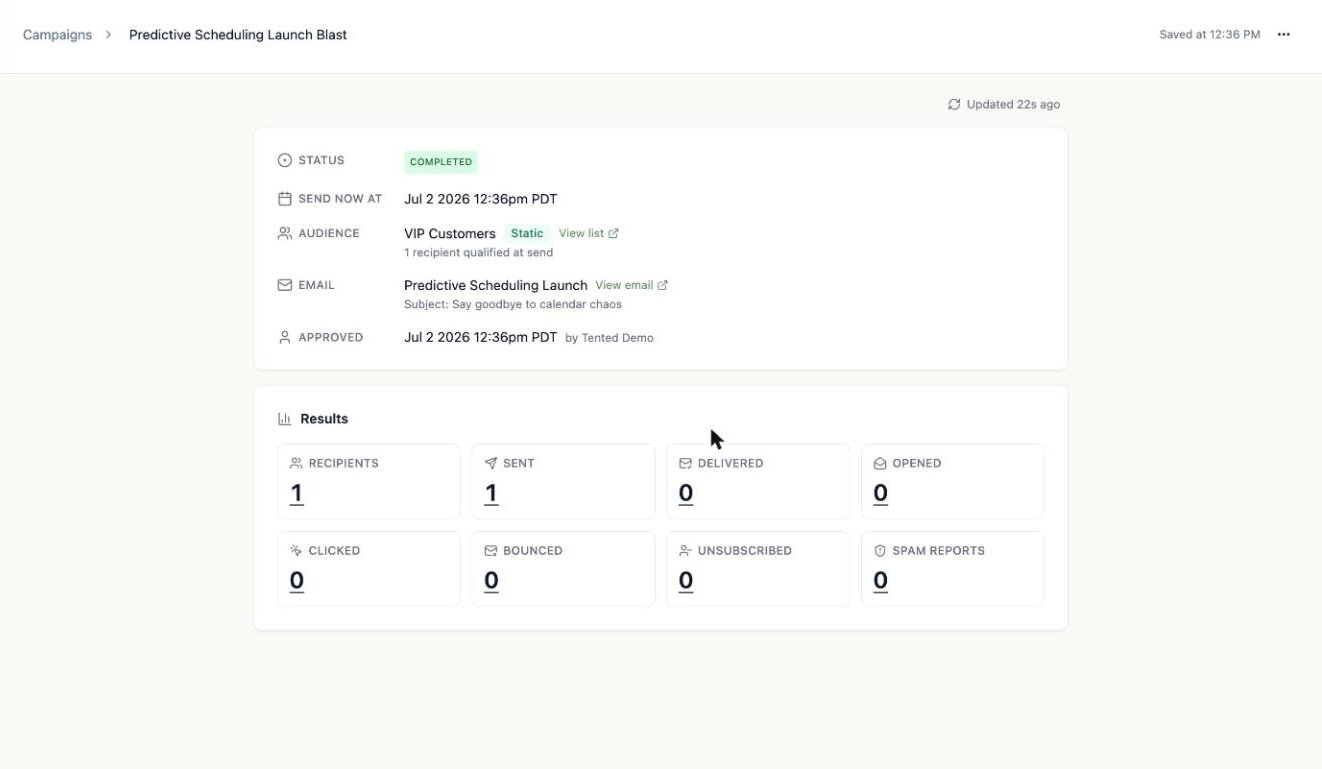Click the by Tented Demo approver text
Screen dimensions: 1322x769
[x=609, y=338]
